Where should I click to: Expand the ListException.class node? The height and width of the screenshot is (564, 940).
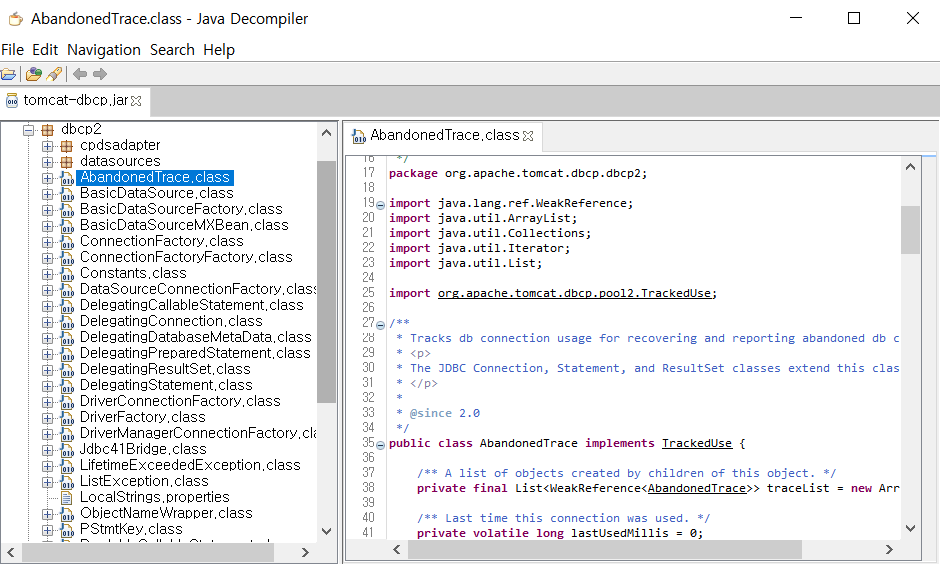47,482
